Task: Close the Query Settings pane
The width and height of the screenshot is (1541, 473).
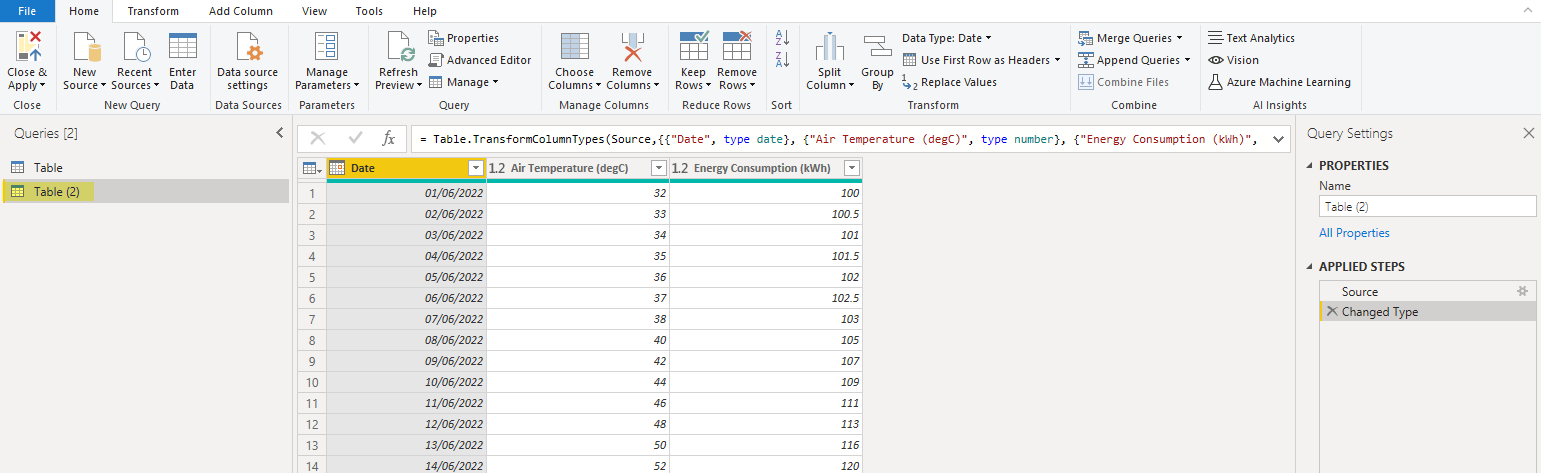Action: tap(1528, 133)
